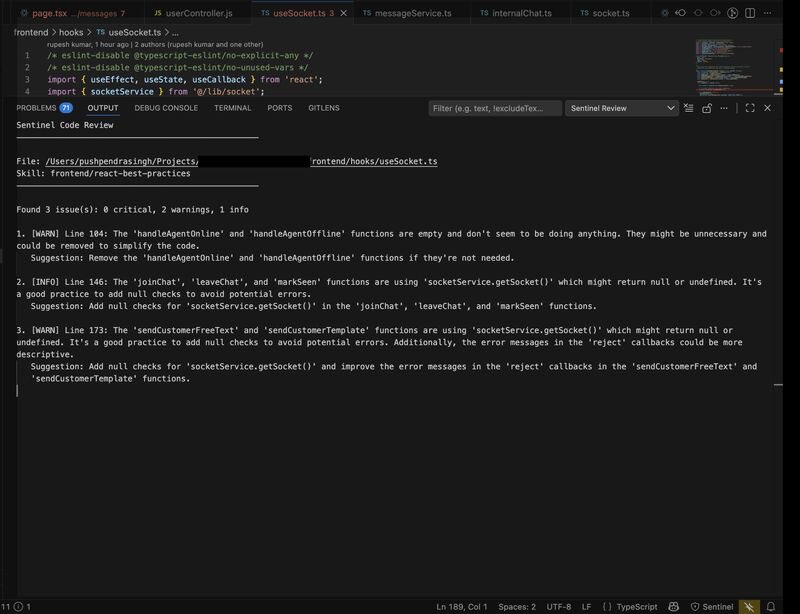This screenshot has height=614, width=800.
Task: Change file encoding UTF-8
Action: point(559,606)
